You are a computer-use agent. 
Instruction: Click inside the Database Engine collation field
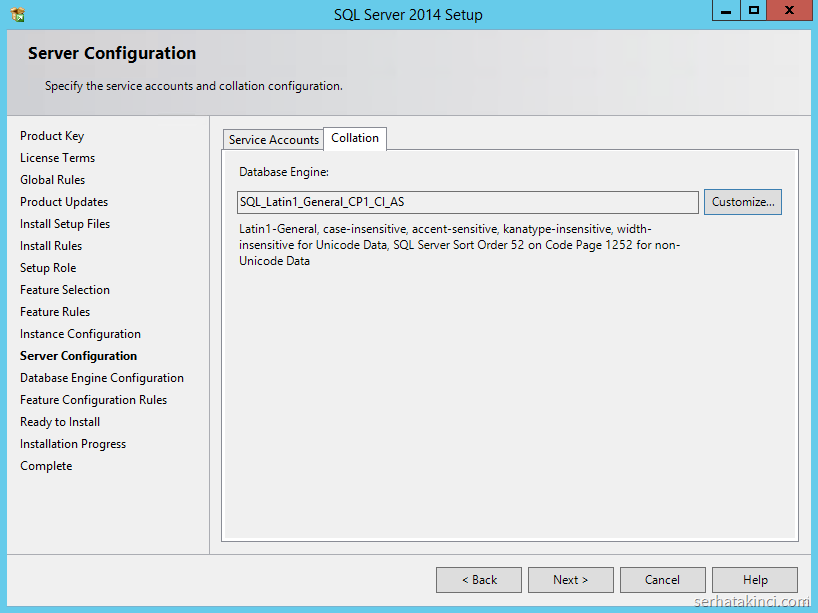click(x=467, y=202)
